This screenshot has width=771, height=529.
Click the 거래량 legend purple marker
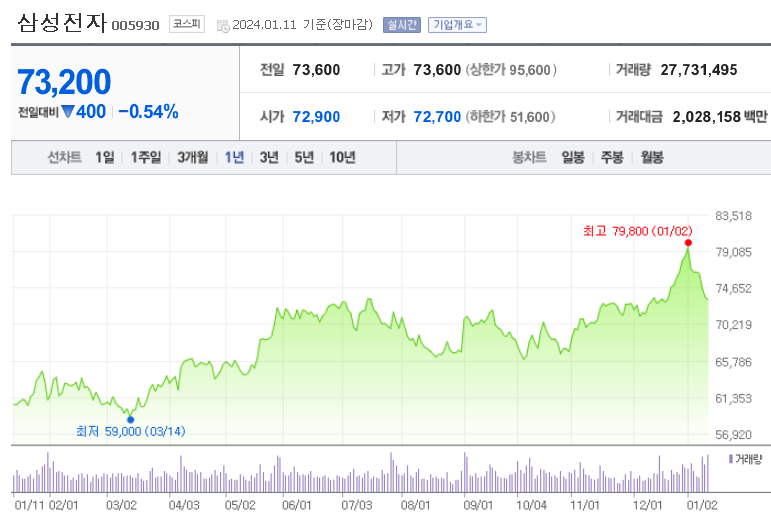[x=731, y=459]
